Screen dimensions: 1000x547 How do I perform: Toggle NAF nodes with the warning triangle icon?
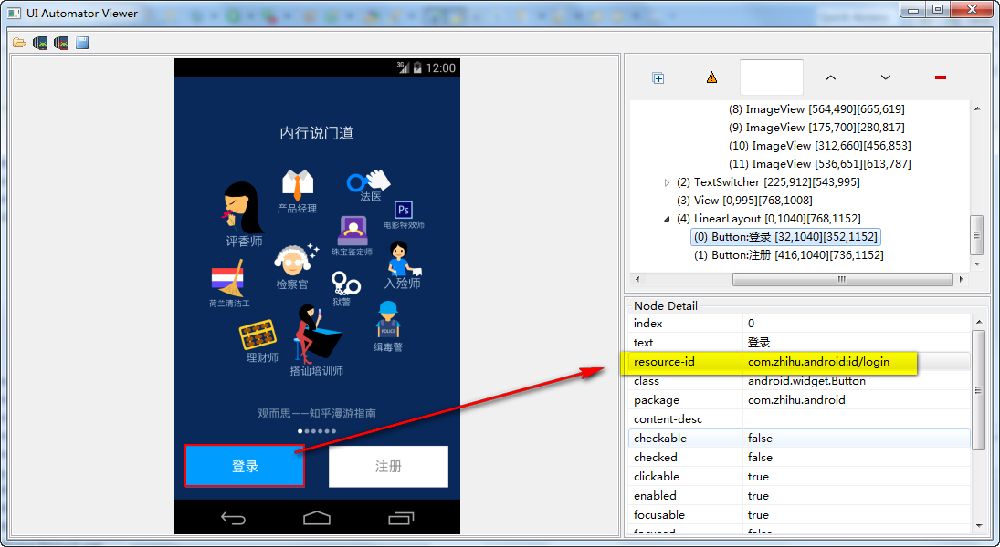712,78
